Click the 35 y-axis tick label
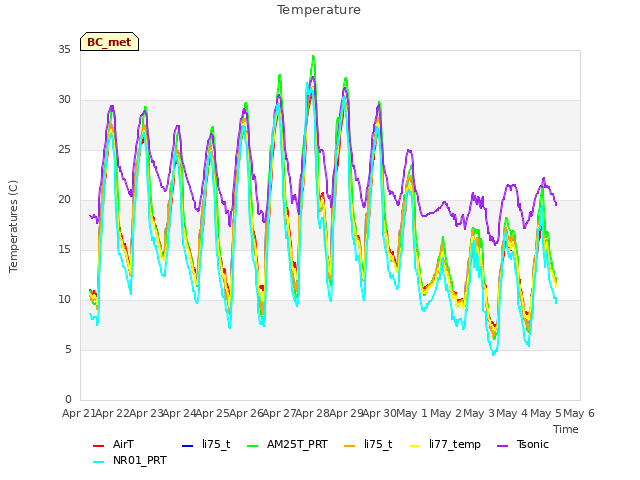This screenshot has height=480, width=640. point(64,49)
